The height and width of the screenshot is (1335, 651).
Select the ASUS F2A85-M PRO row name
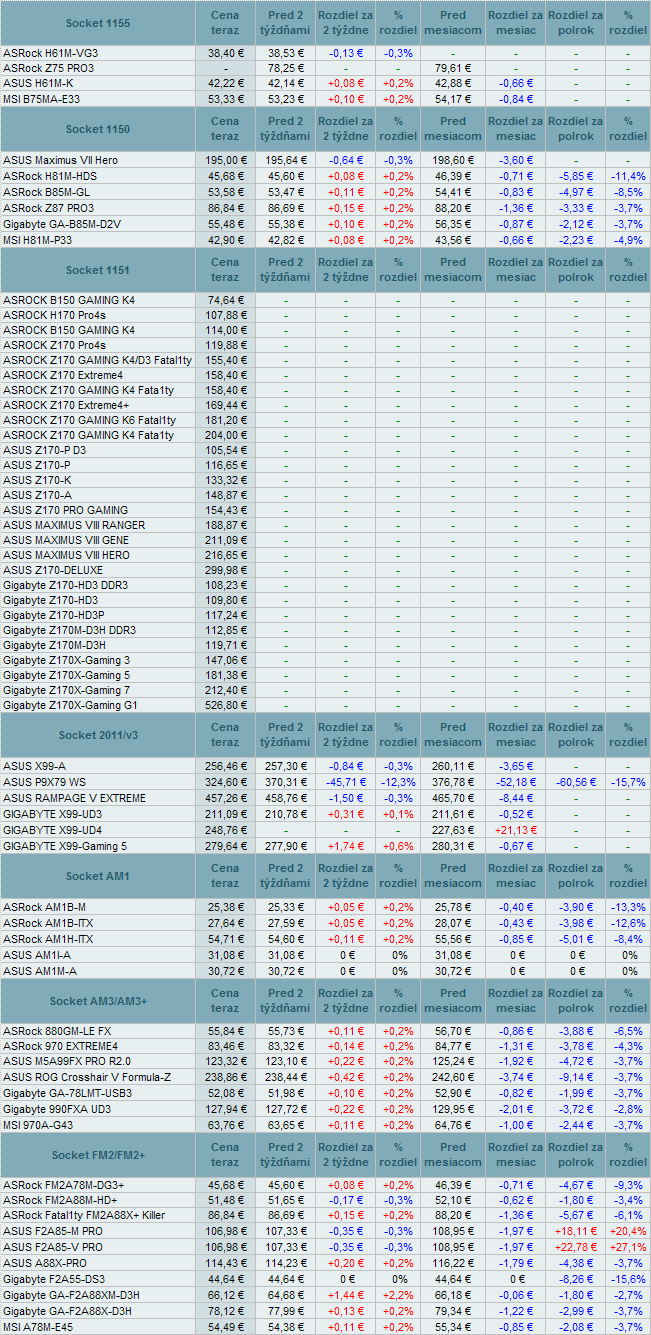click(x=52, y=1231)
